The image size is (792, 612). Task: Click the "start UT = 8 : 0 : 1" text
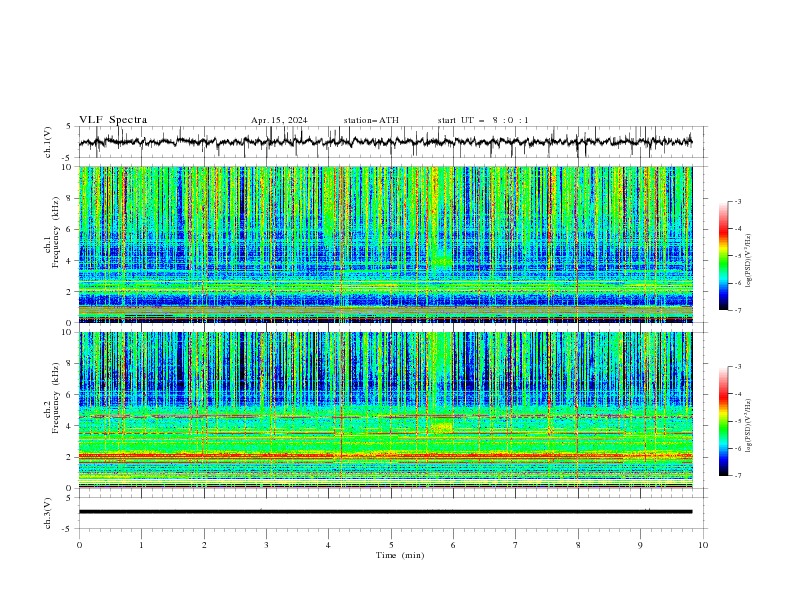pos(483,120)
